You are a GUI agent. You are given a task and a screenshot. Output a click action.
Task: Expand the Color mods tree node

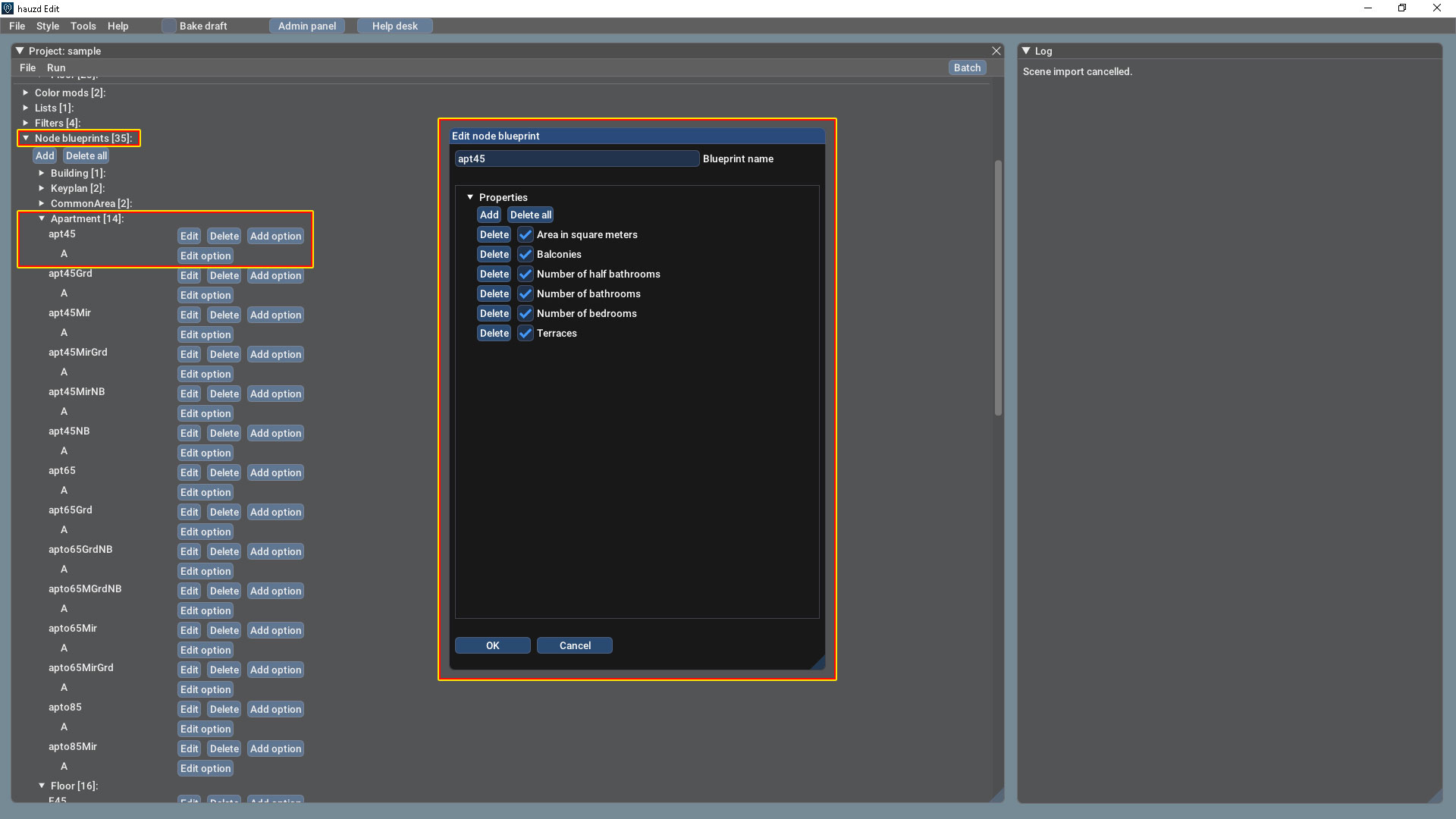[x=26, y=93]
